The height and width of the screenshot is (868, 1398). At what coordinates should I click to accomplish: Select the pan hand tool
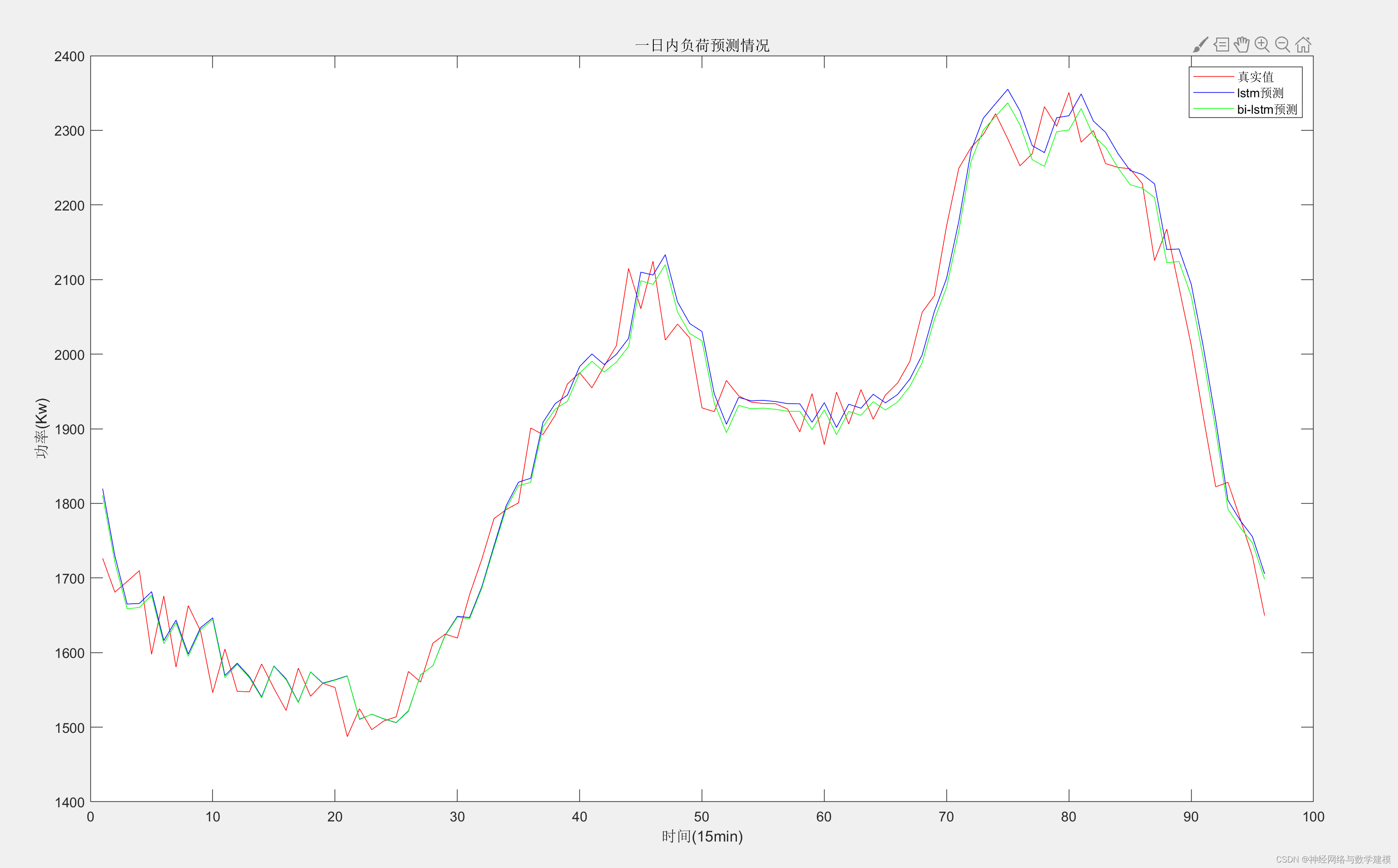coord(1241,45)
